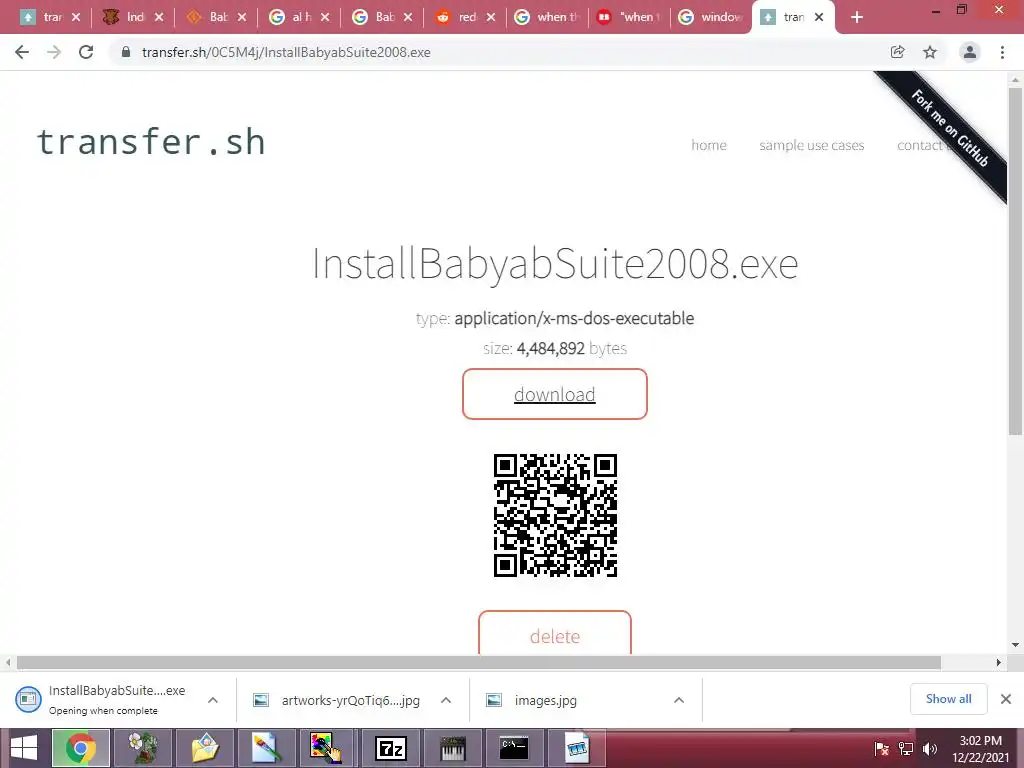Expand options for images.jpg download
Screen dimensions: 1024x768
[x=679, y=700]
